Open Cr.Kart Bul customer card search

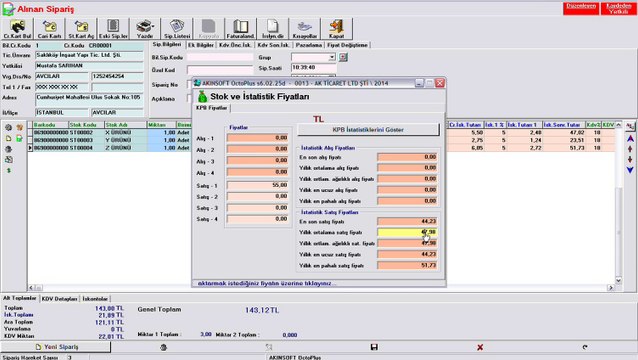pos(17,28)
